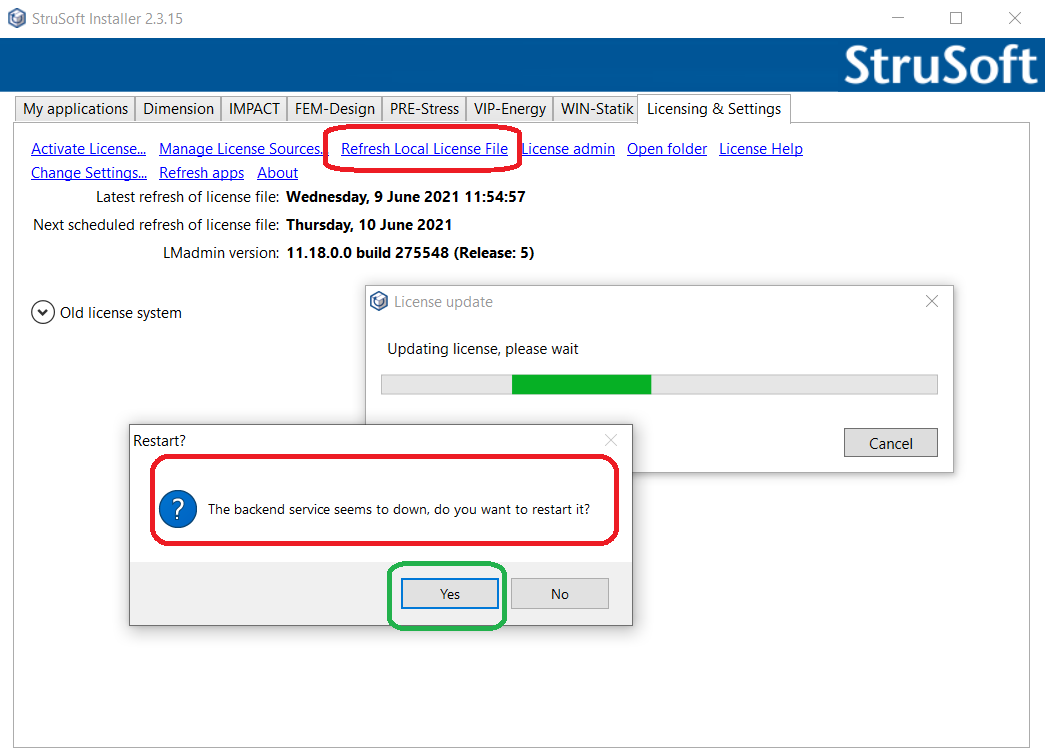Click Refresh Local License File link

[424, 149]
